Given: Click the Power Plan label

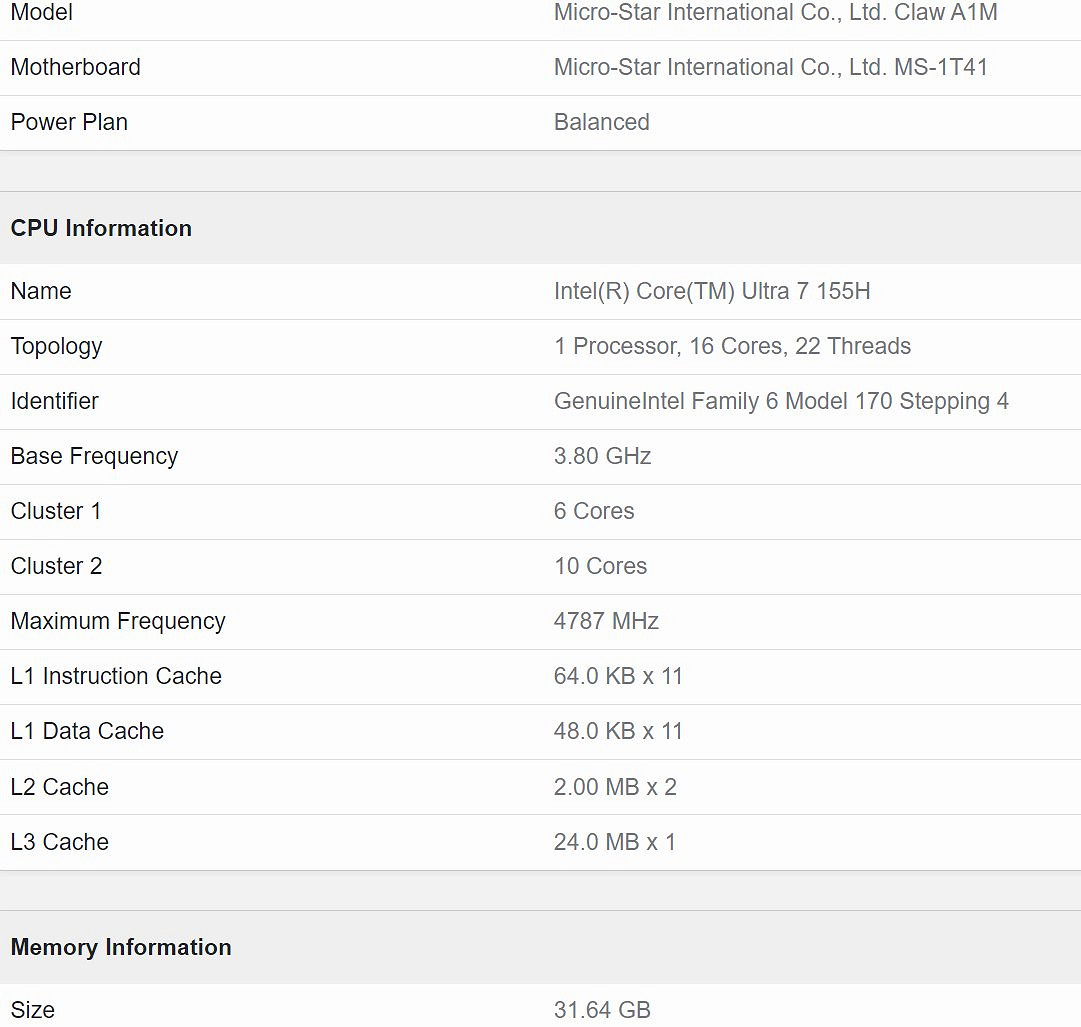Looking at the screenshot, I should [x=69, y=122].
